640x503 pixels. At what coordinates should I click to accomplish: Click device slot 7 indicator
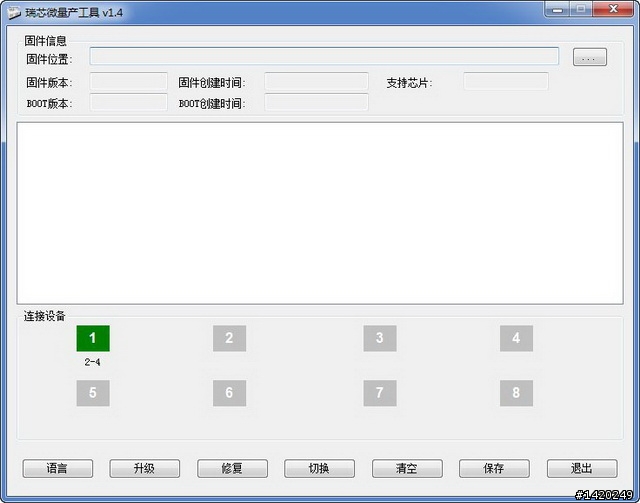[380, 393]
